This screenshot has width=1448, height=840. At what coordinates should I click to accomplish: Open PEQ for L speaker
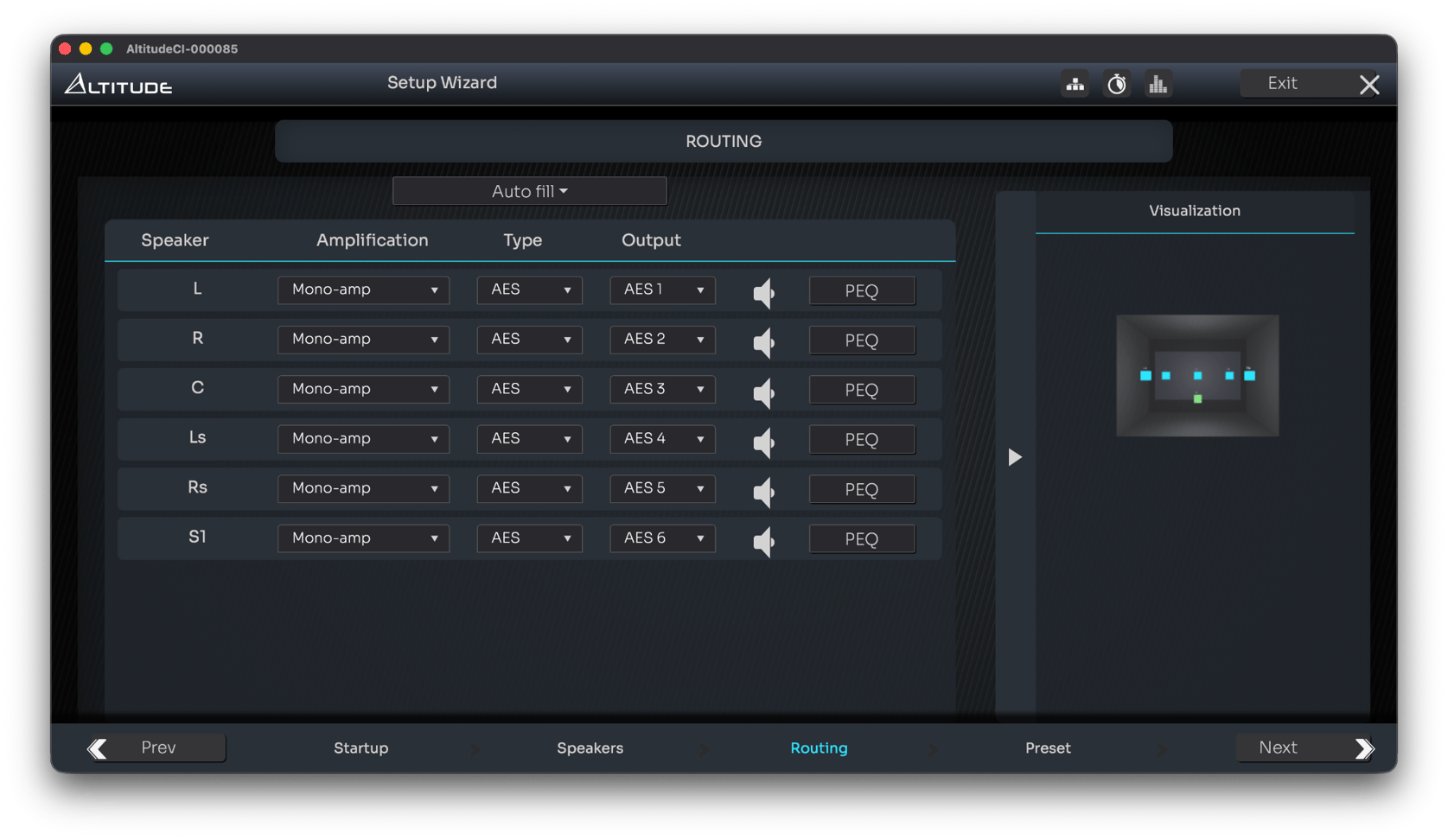[x=861, y=290]
